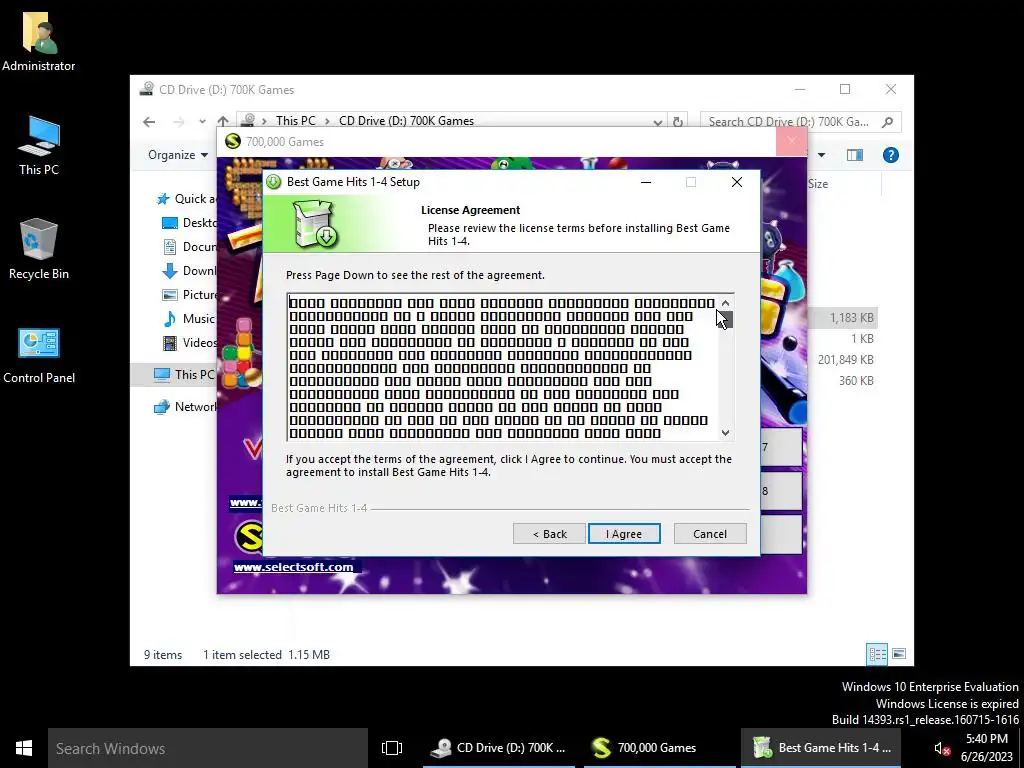Click the license agreement text box
Image resolution: width=1024 pixels, height=768 pixels.
(503, 367)
